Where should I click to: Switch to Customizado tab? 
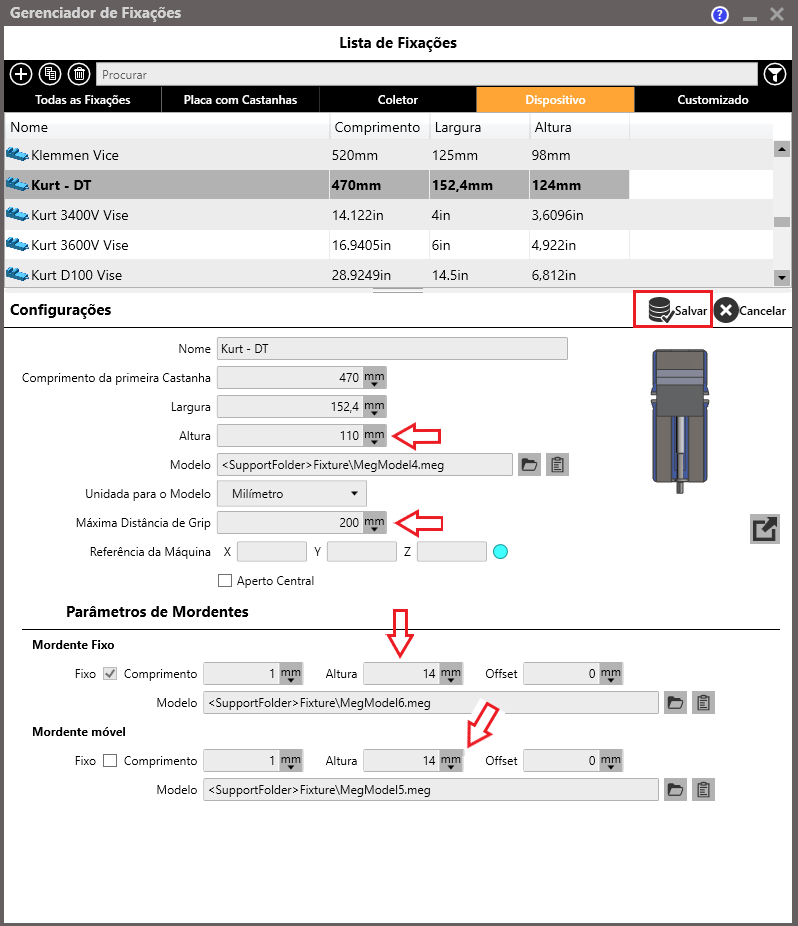[x=713, y=100]
